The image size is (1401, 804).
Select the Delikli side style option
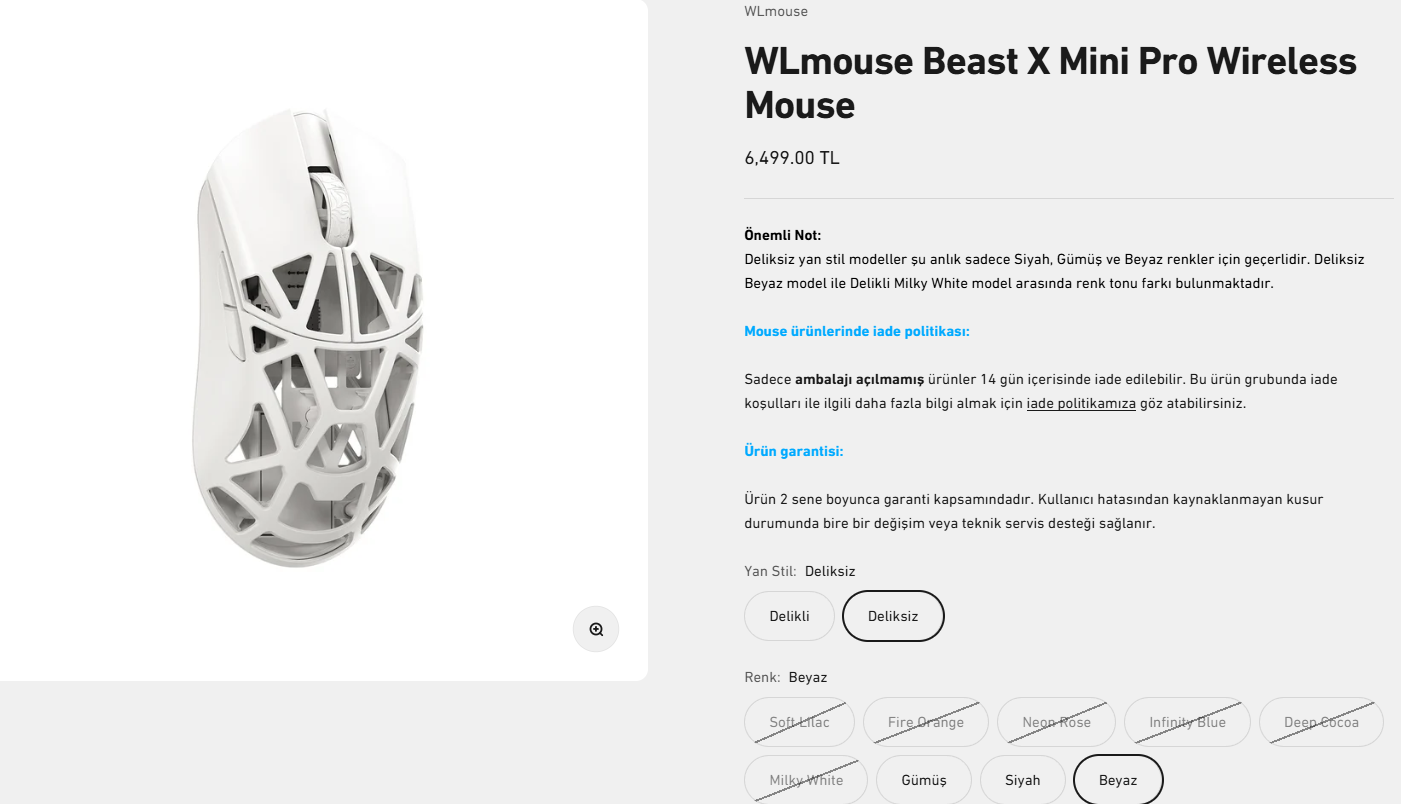789,616
